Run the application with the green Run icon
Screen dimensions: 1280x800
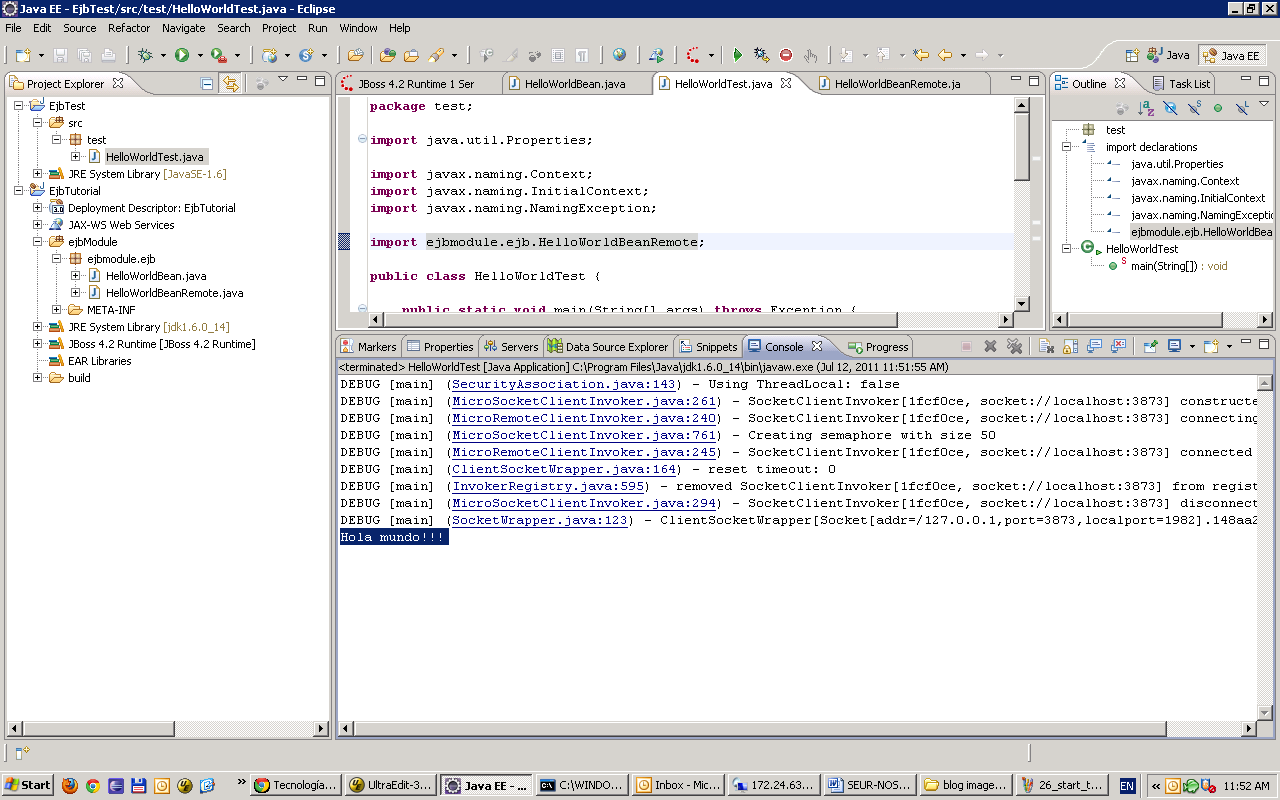182,55
